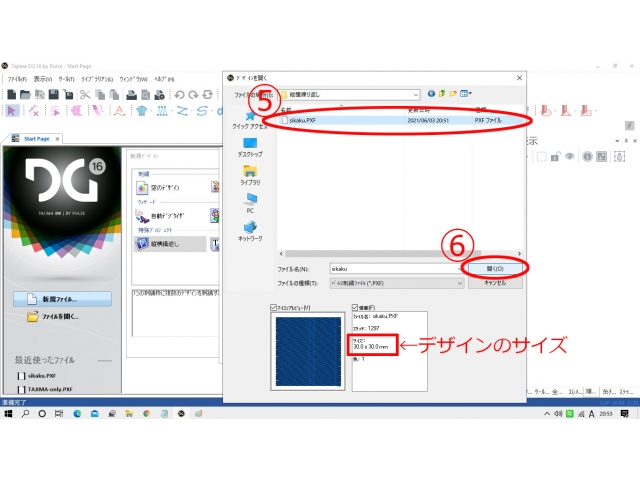Image resolution: width=640 pixels, height=480 pixels.
Task: Open the ファイル menu
Action: [17, 79]
